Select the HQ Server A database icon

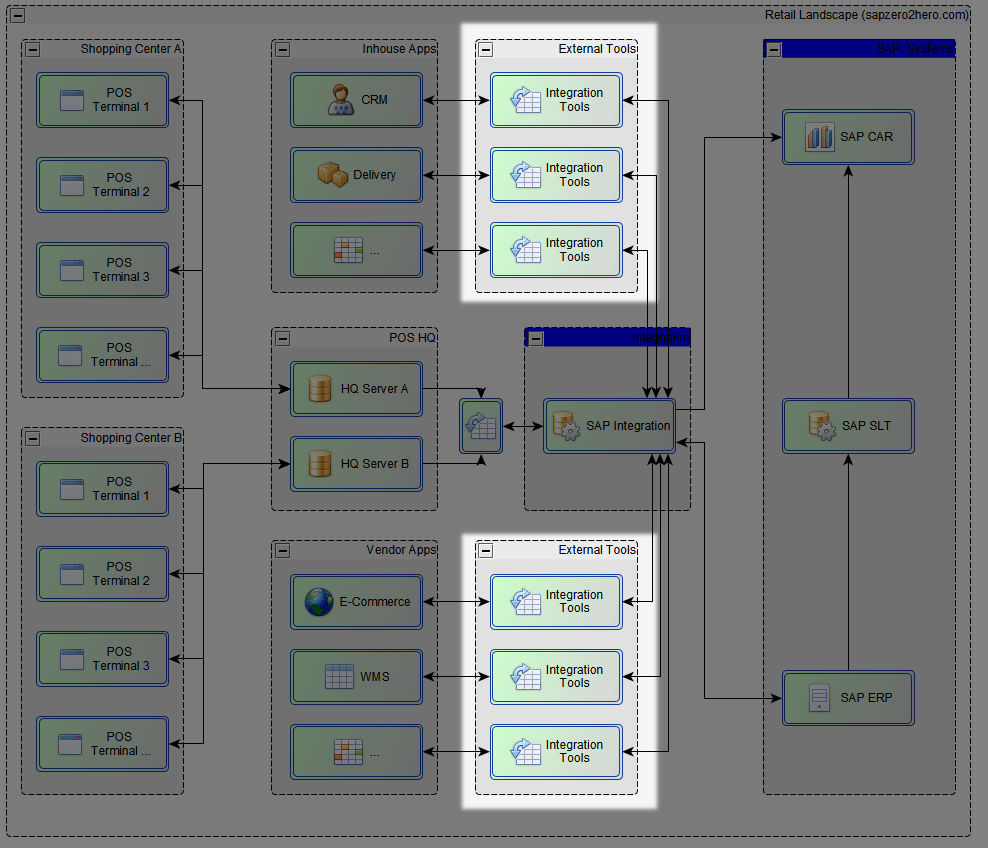pos(320,389)
